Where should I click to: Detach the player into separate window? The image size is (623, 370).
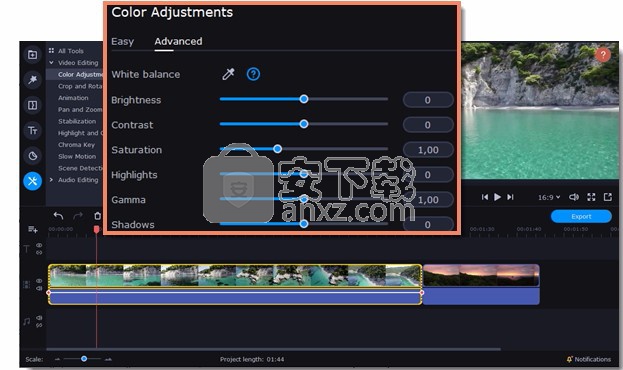pos(608,197)
